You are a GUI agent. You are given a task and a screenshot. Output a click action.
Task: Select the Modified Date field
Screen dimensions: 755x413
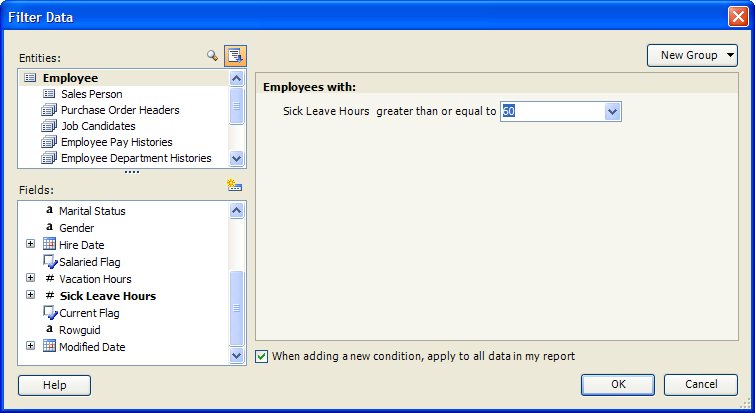coord(92,347)
